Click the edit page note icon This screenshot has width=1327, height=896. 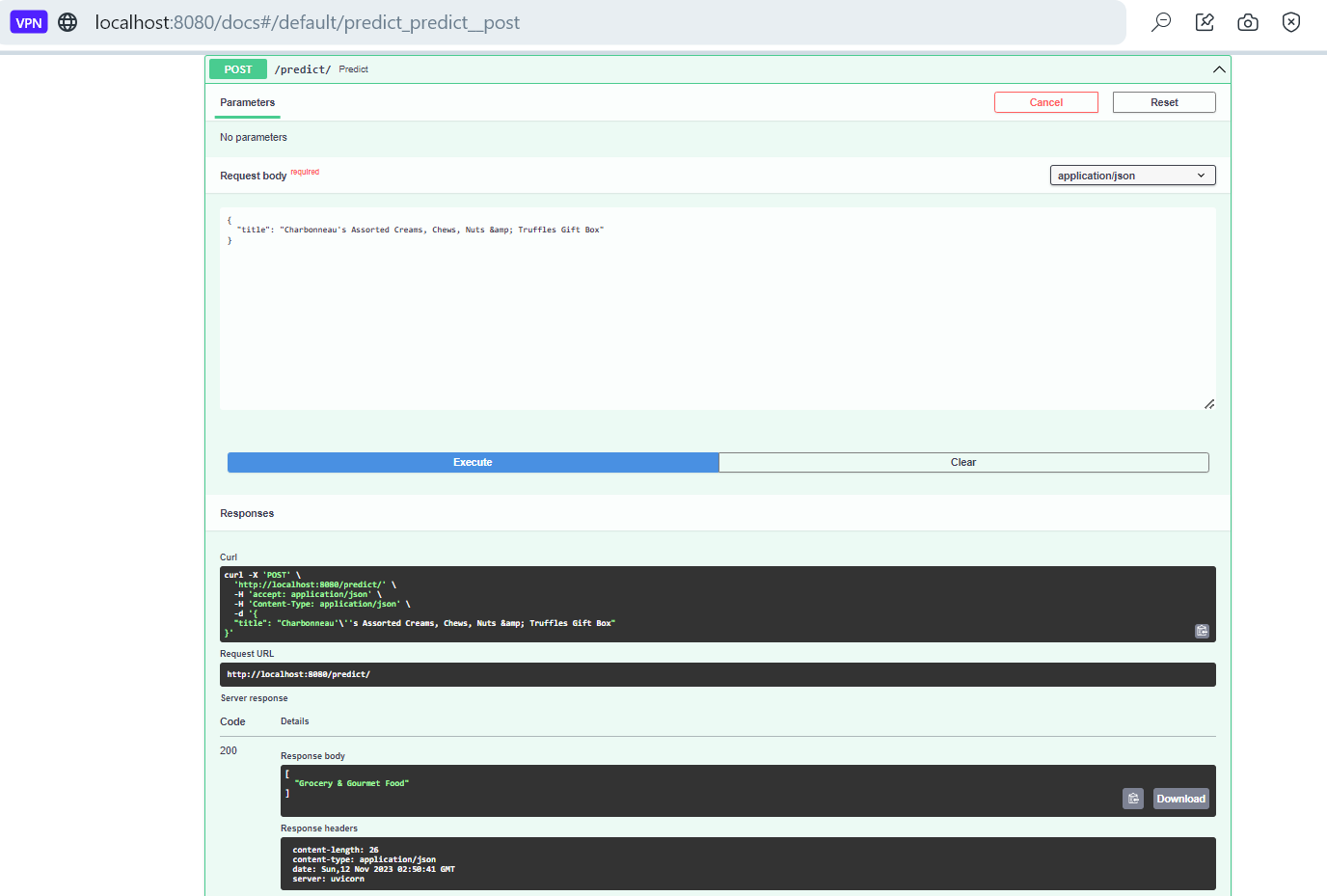[1205, 22]
